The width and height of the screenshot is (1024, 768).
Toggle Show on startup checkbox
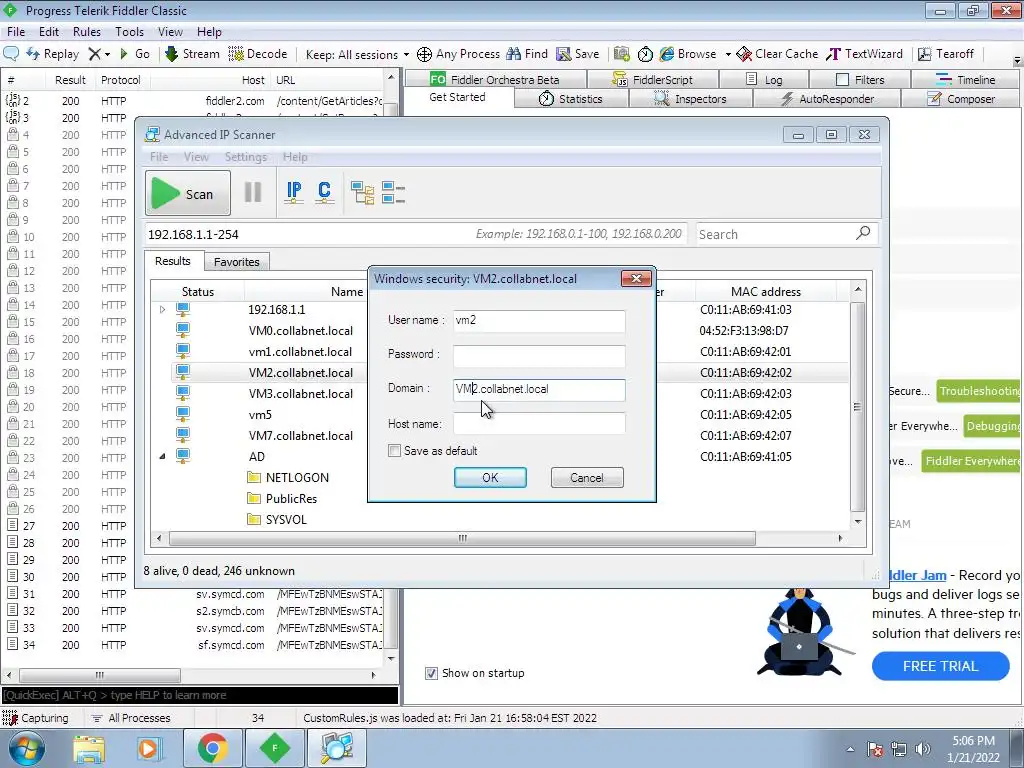pyautogui.click(x=431, y=673)
